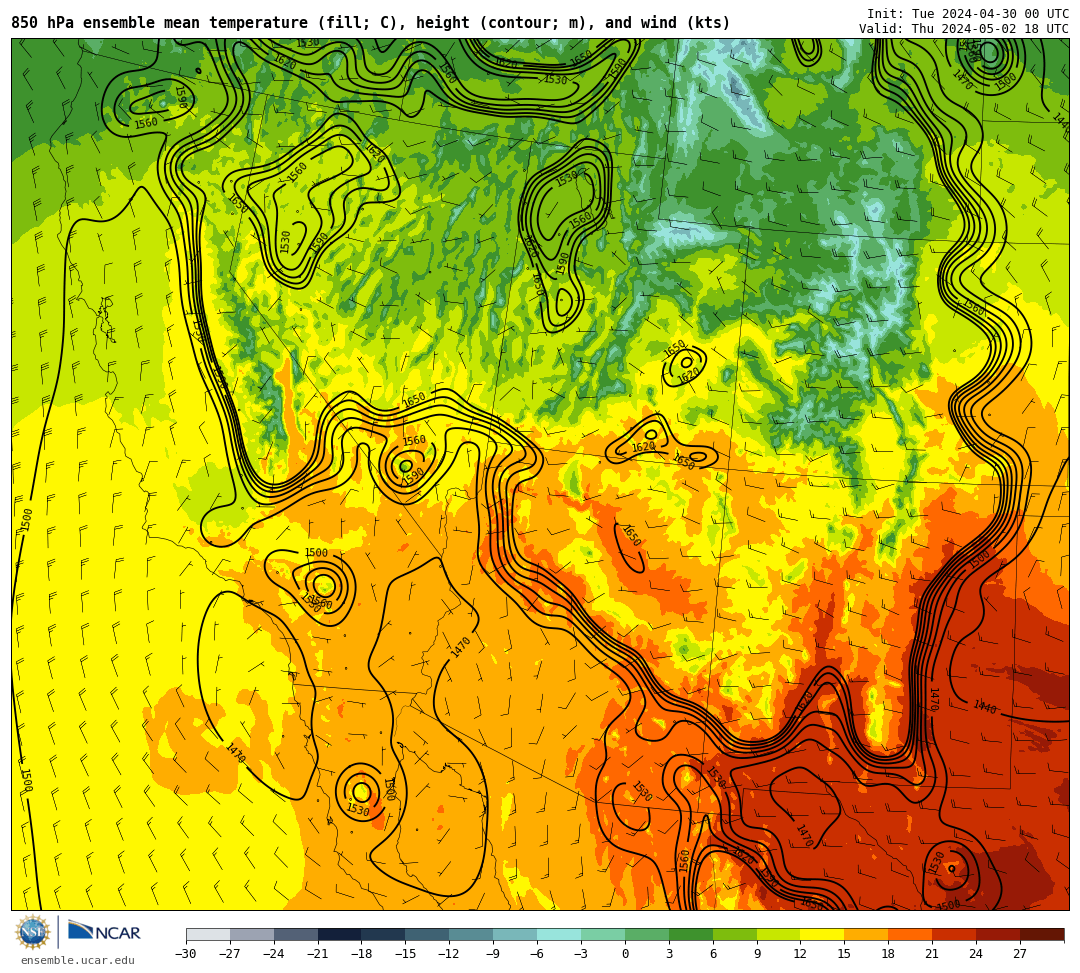
Task: Pick the yellow-green 9 to 12 colorbar segment
Action: (x=778, y=934)
